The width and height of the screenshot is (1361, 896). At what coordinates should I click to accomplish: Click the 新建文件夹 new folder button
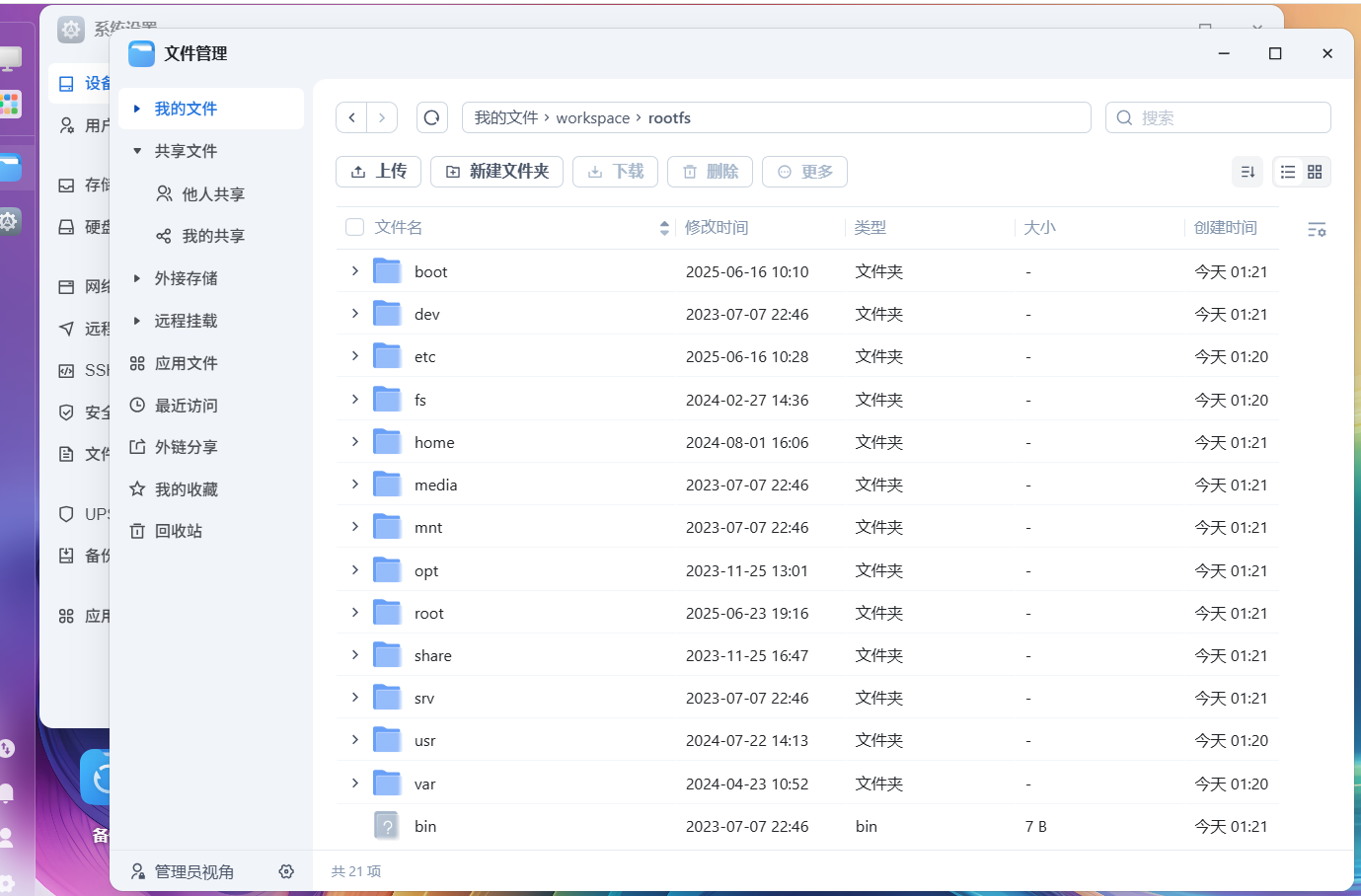pyautogui.click(x=497, y=172)
